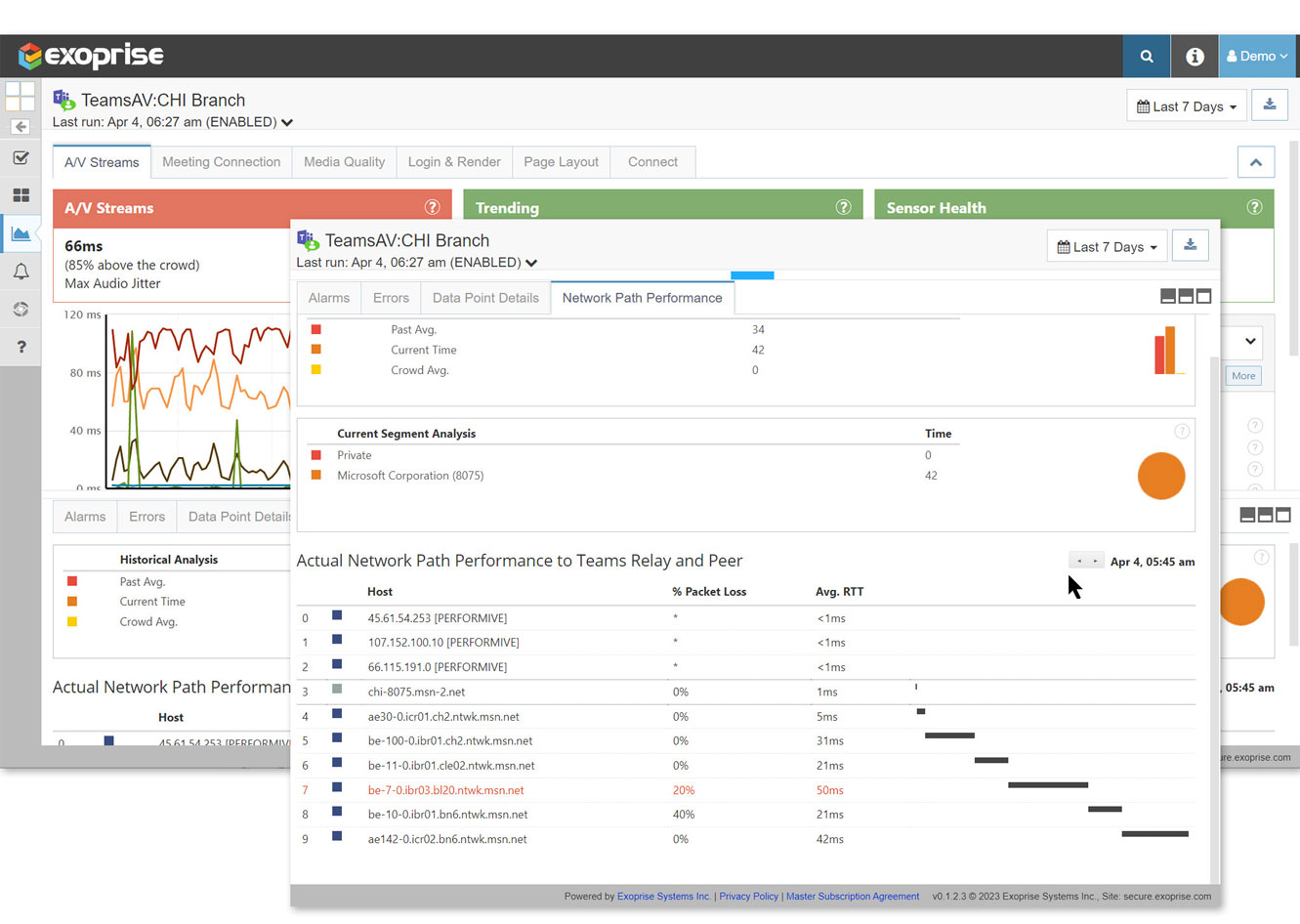Switch to Page Layout tab

pyautogui.click(x=561, y=162)
